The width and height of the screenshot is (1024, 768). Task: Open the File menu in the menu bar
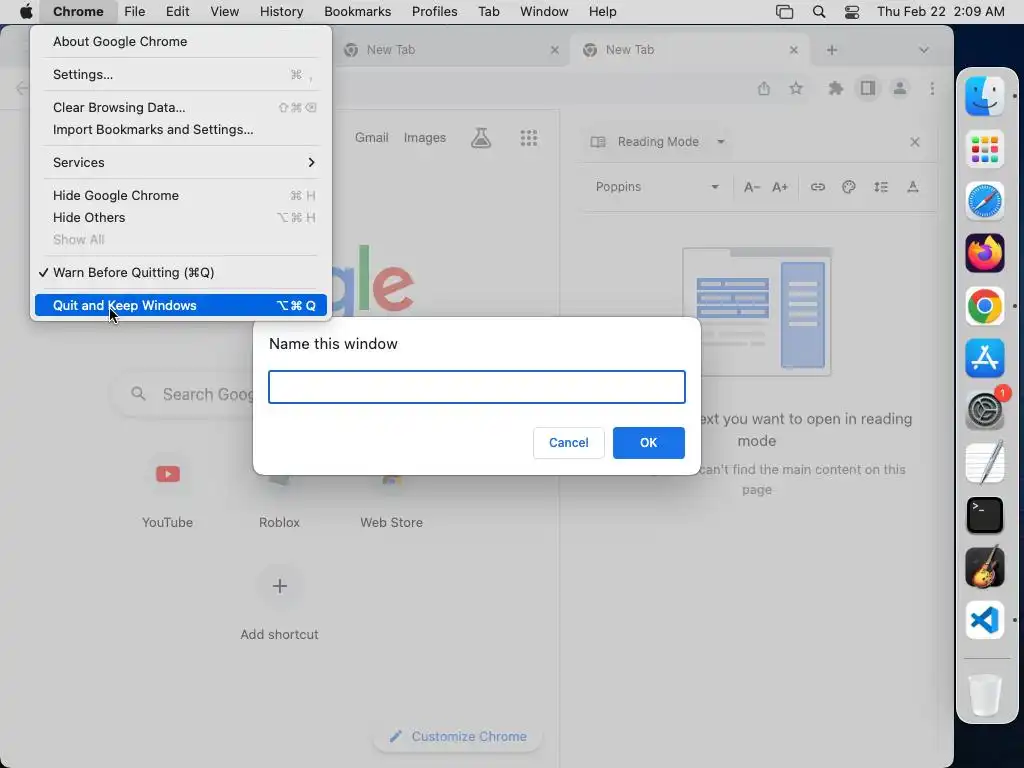(x=135, y=11)
